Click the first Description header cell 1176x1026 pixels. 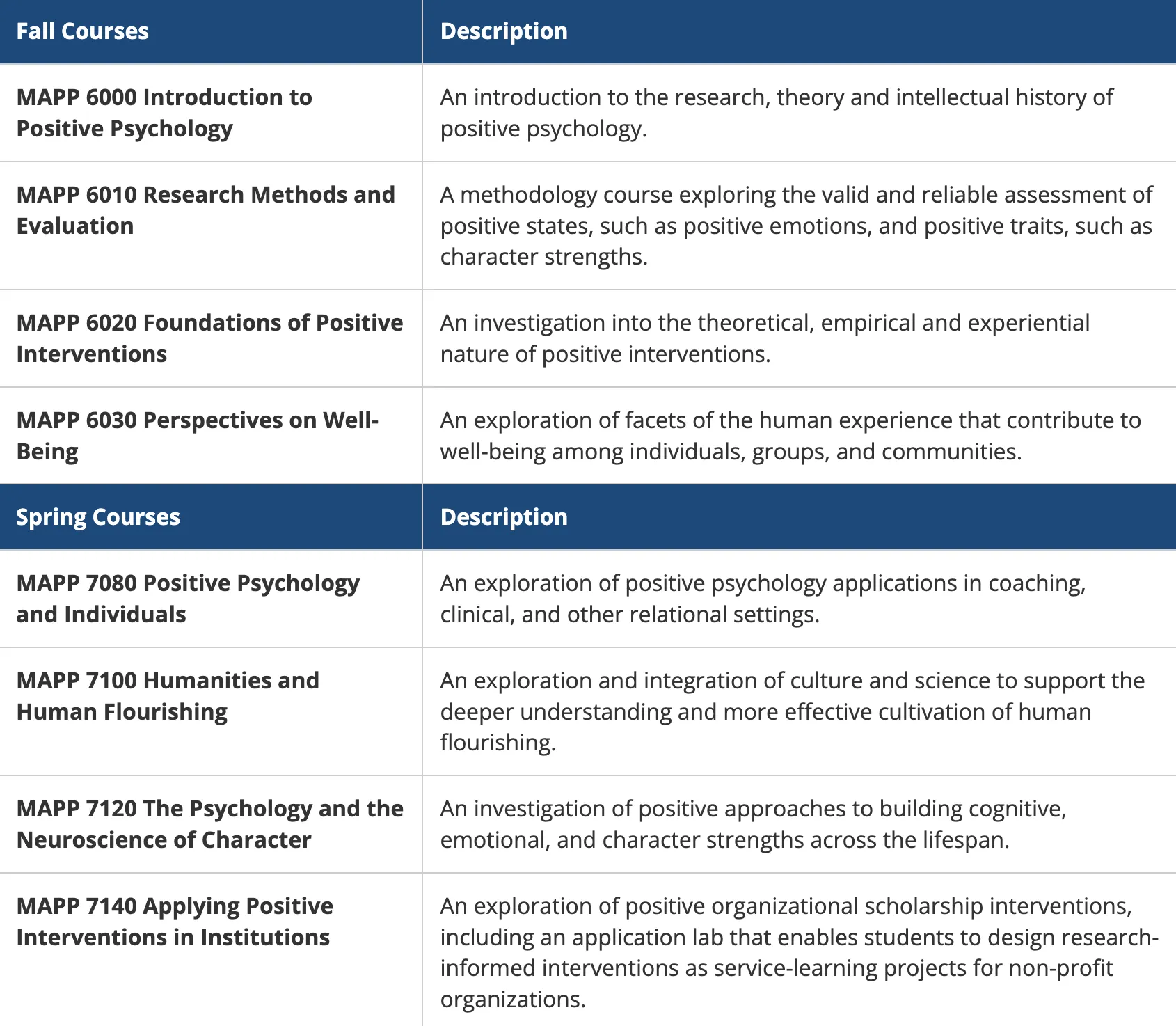(x=504, y=31)
